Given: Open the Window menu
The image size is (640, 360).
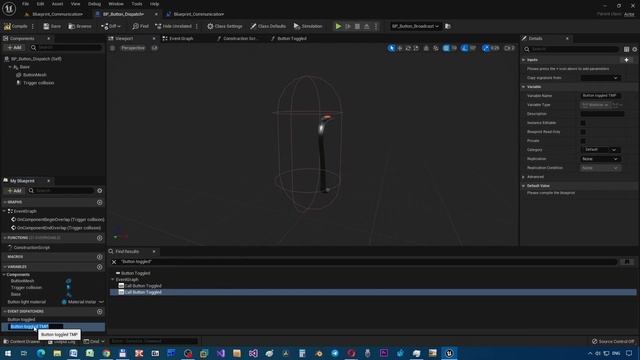Looking at the screenshot, I should (116, 4).
